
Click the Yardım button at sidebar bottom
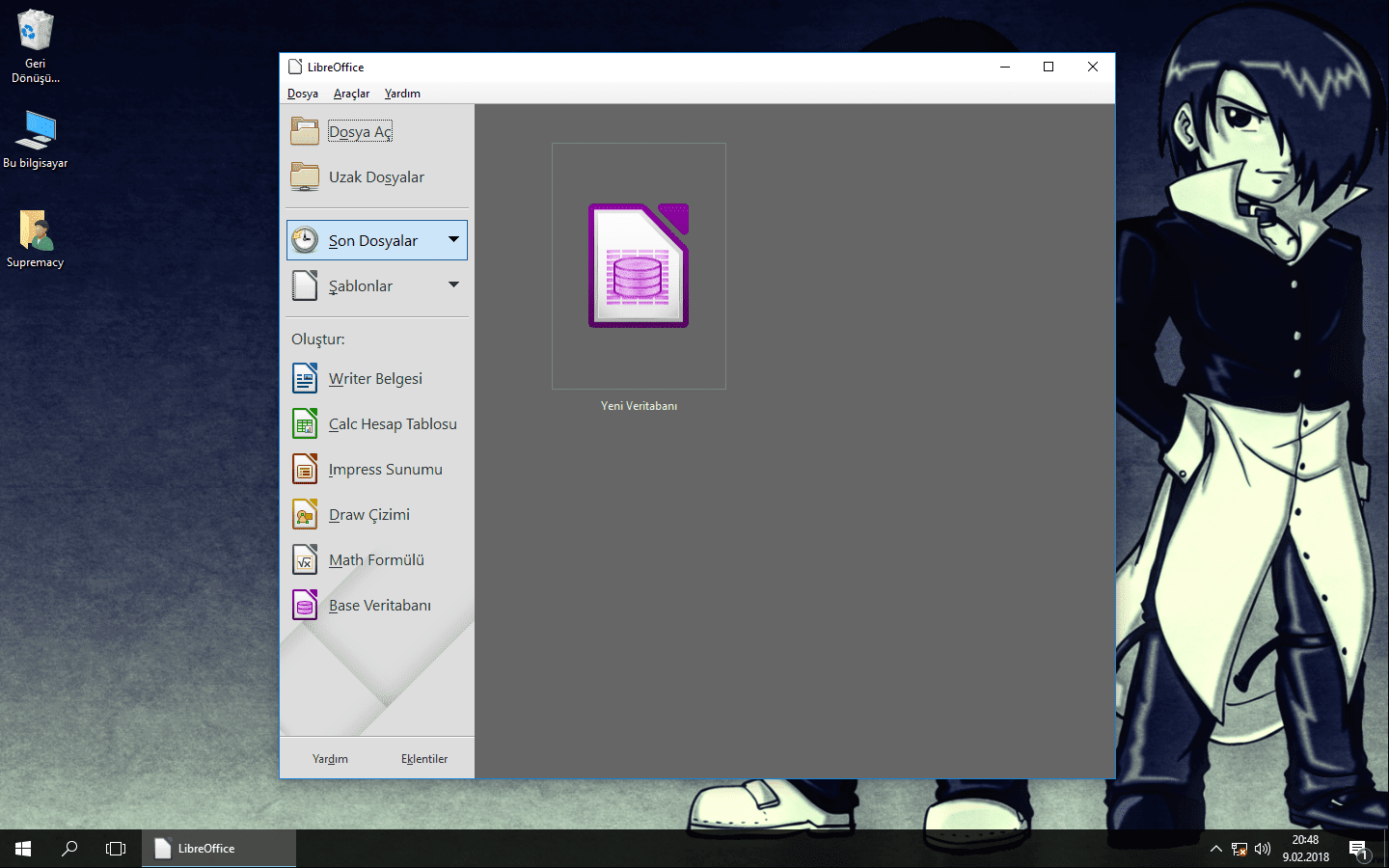[x=330, y=759]
